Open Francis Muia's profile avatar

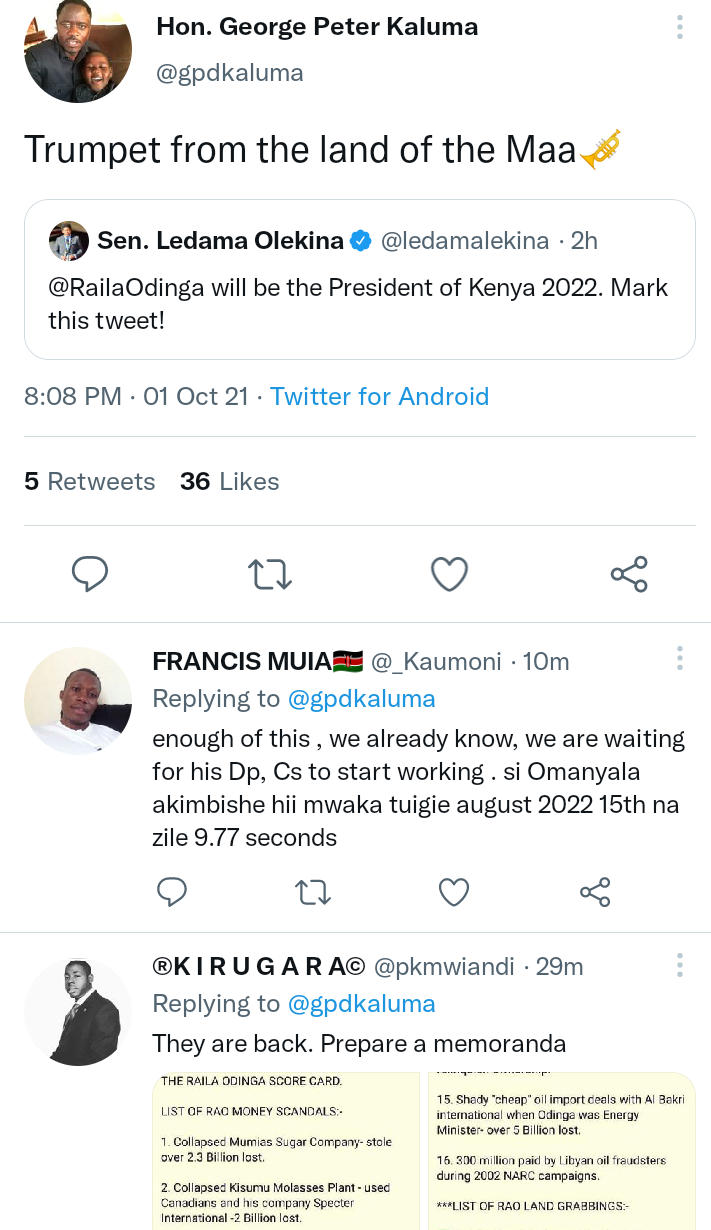(78, 700)
